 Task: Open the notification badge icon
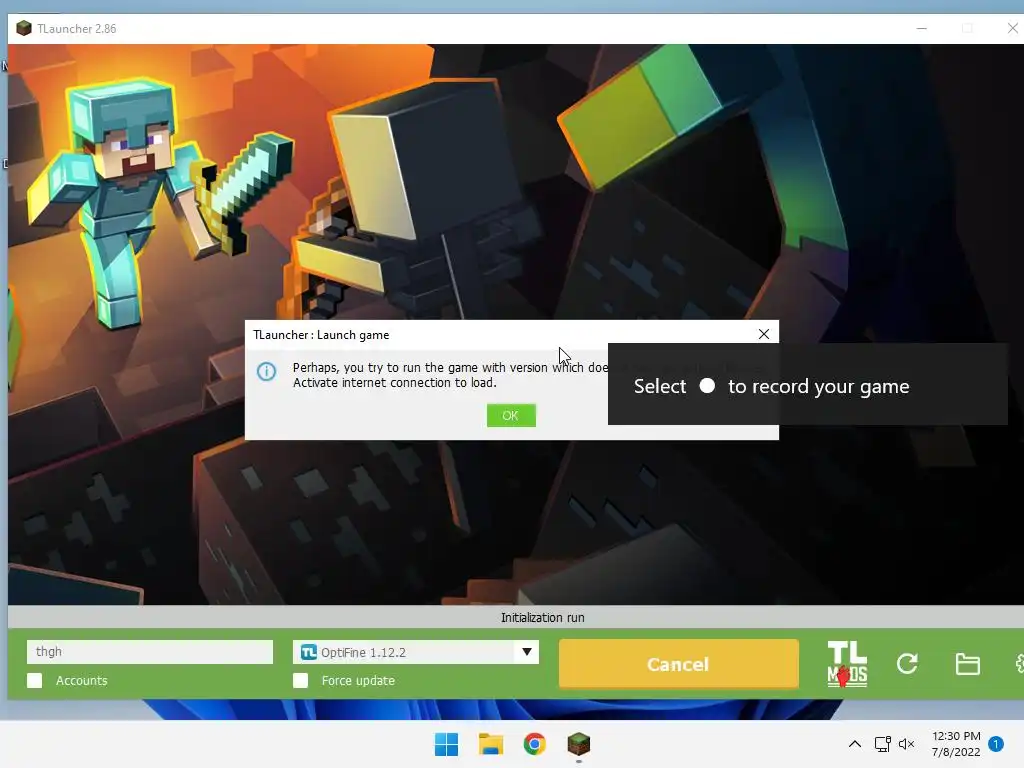pyautogui.click(x=996, y=744)
